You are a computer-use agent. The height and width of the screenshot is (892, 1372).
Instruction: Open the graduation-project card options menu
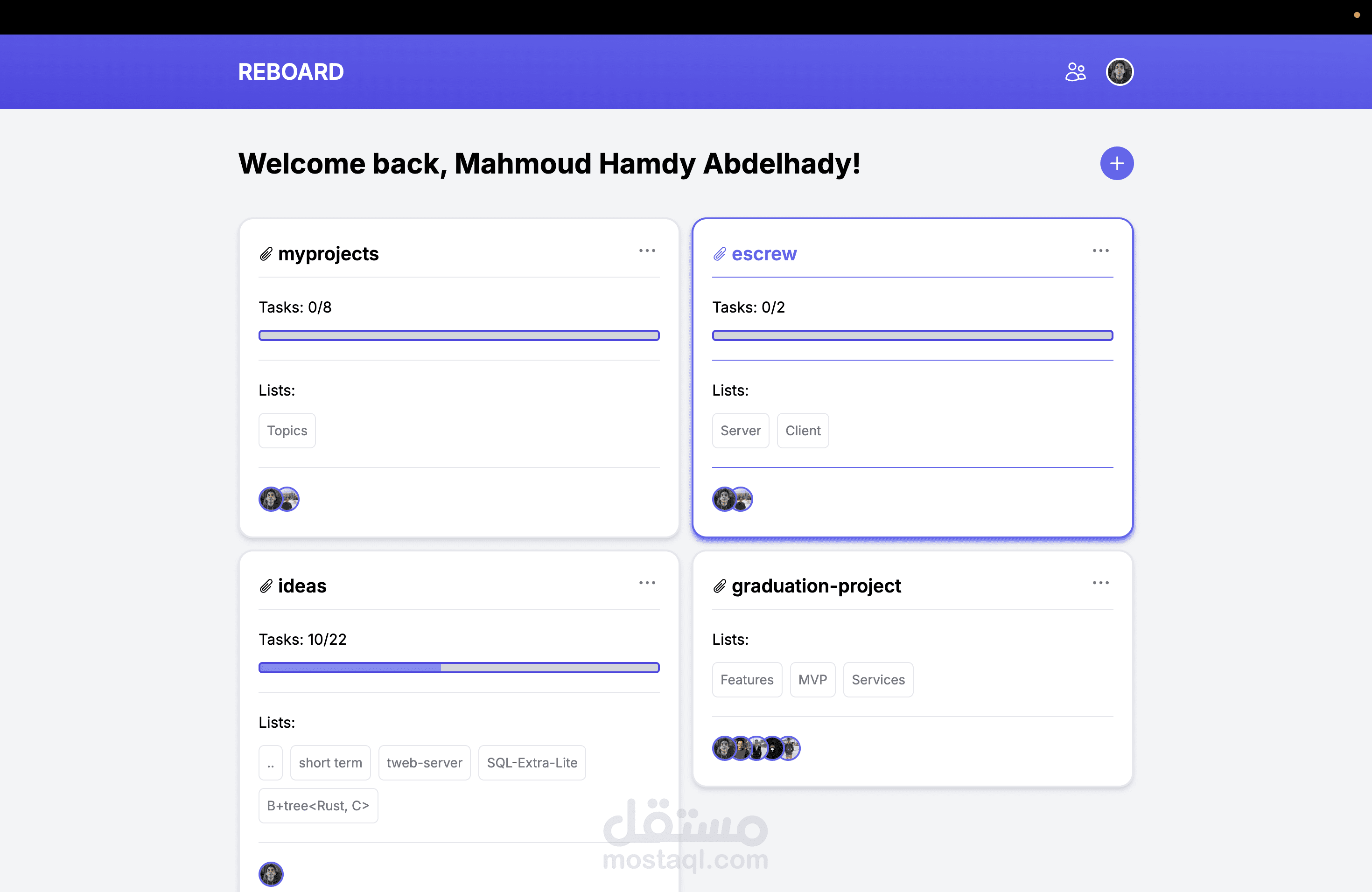1100,583
